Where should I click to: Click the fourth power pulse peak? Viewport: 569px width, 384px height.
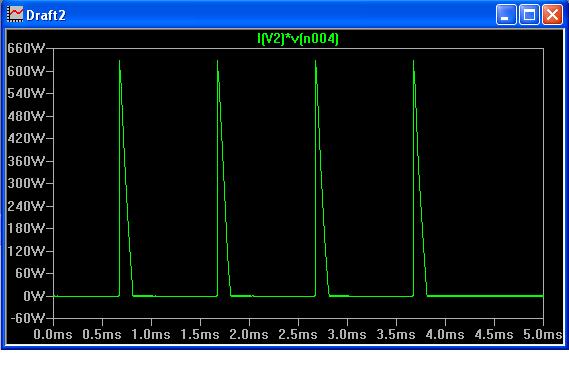(x=413, y=61)
